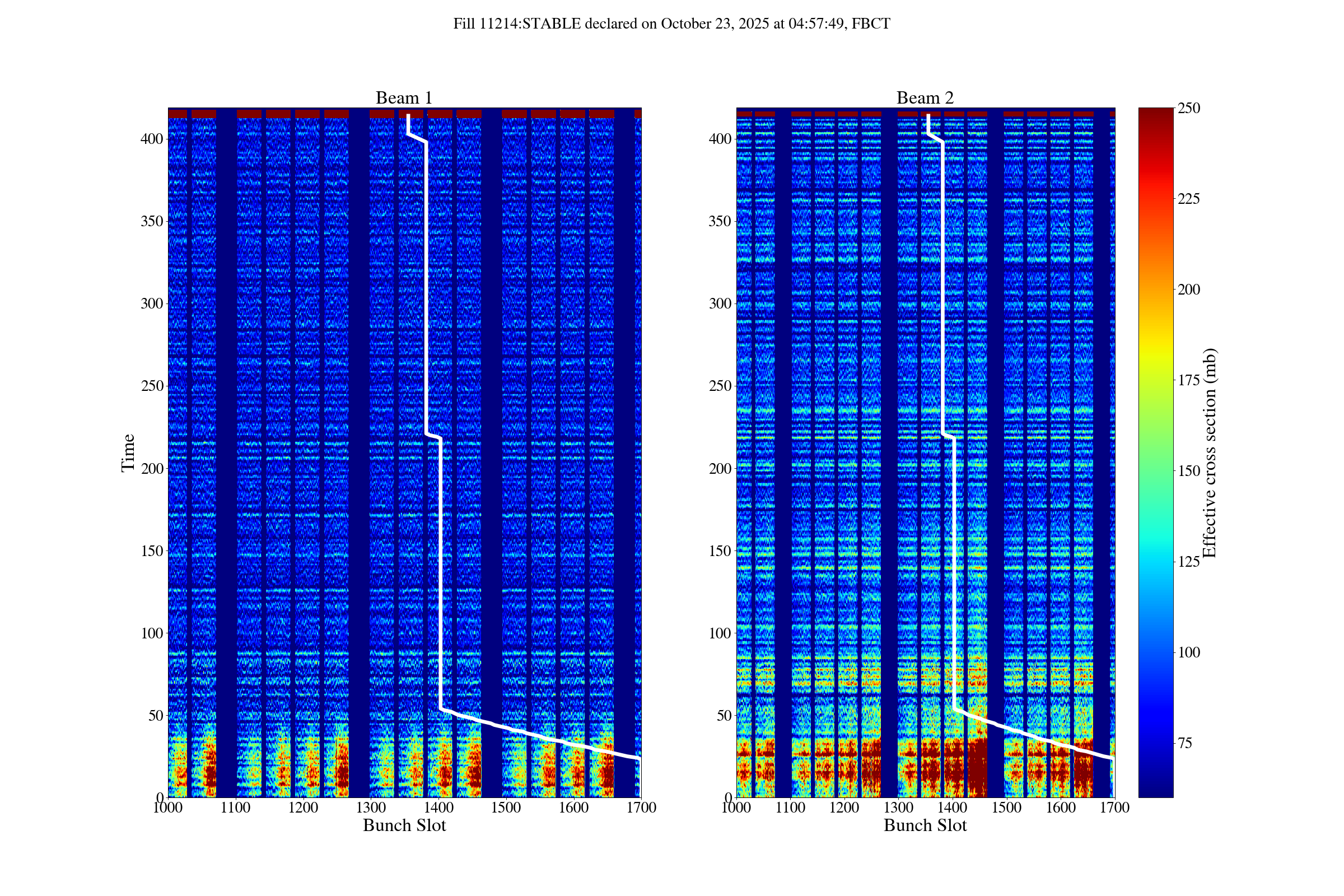Click the 400 y-tick label of Beam 1
The height and width of the screenshot is (896, 1344).
(x=151, y=139)
